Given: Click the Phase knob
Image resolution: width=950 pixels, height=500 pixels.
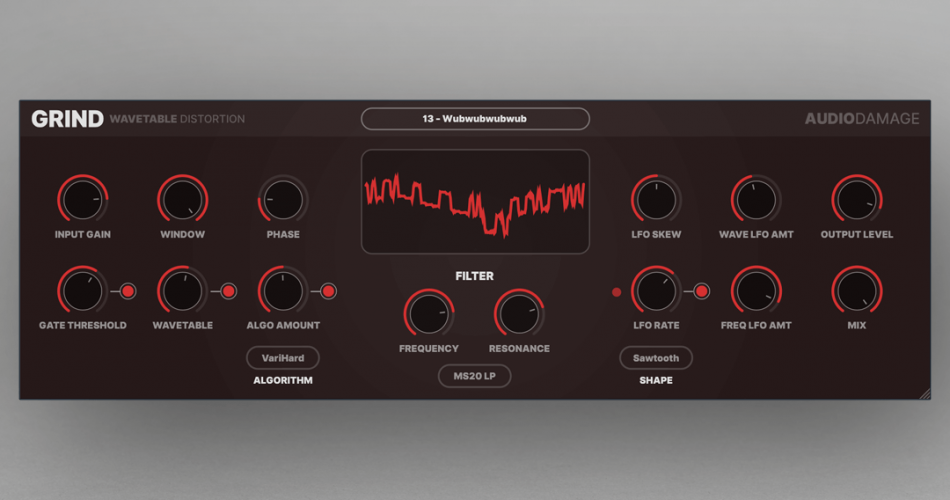Looking at the screenshot, I should tap(283, 199).
